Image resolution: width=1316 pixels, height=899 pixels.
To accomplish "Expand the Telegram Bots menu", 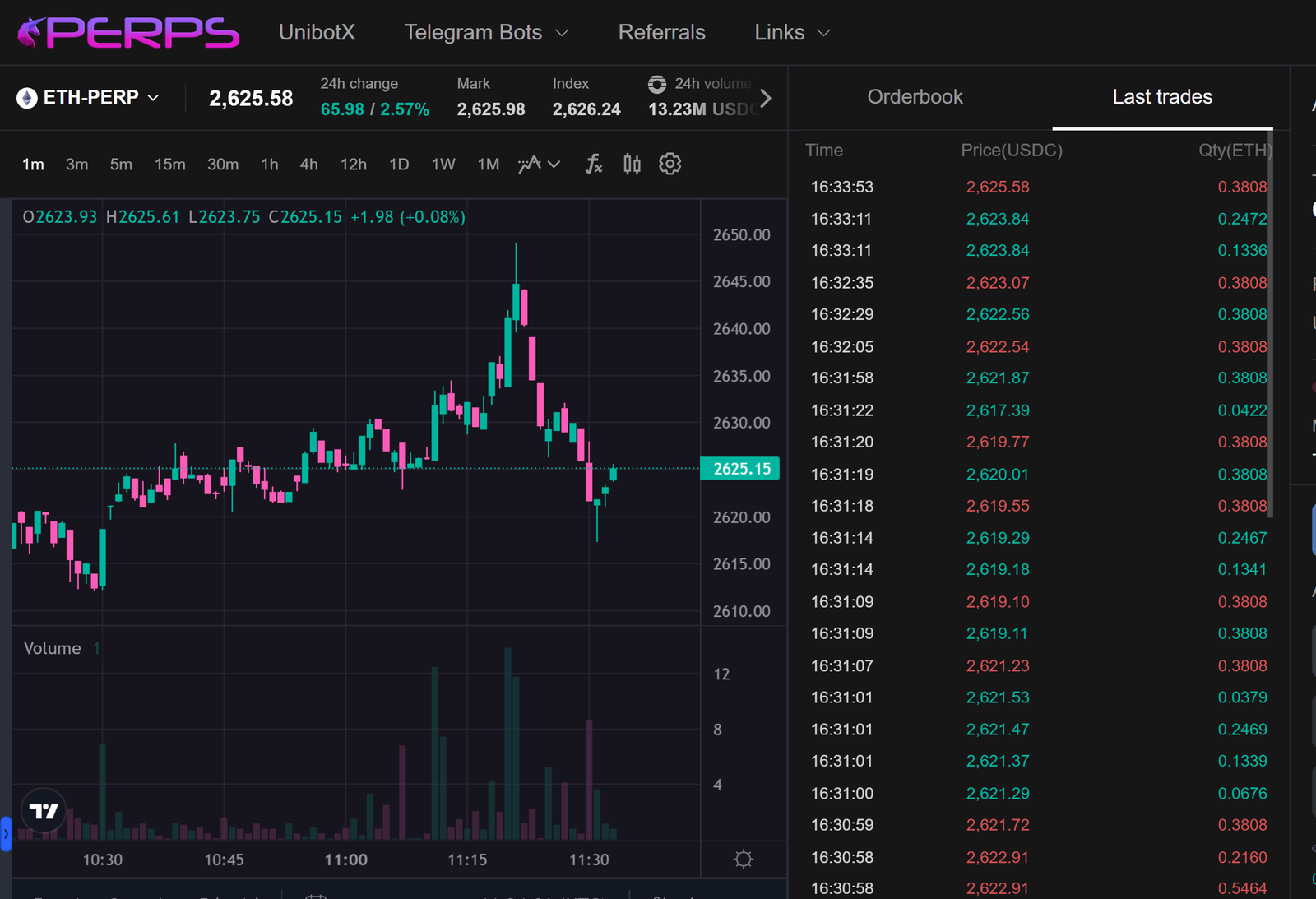I will point(486,32).
